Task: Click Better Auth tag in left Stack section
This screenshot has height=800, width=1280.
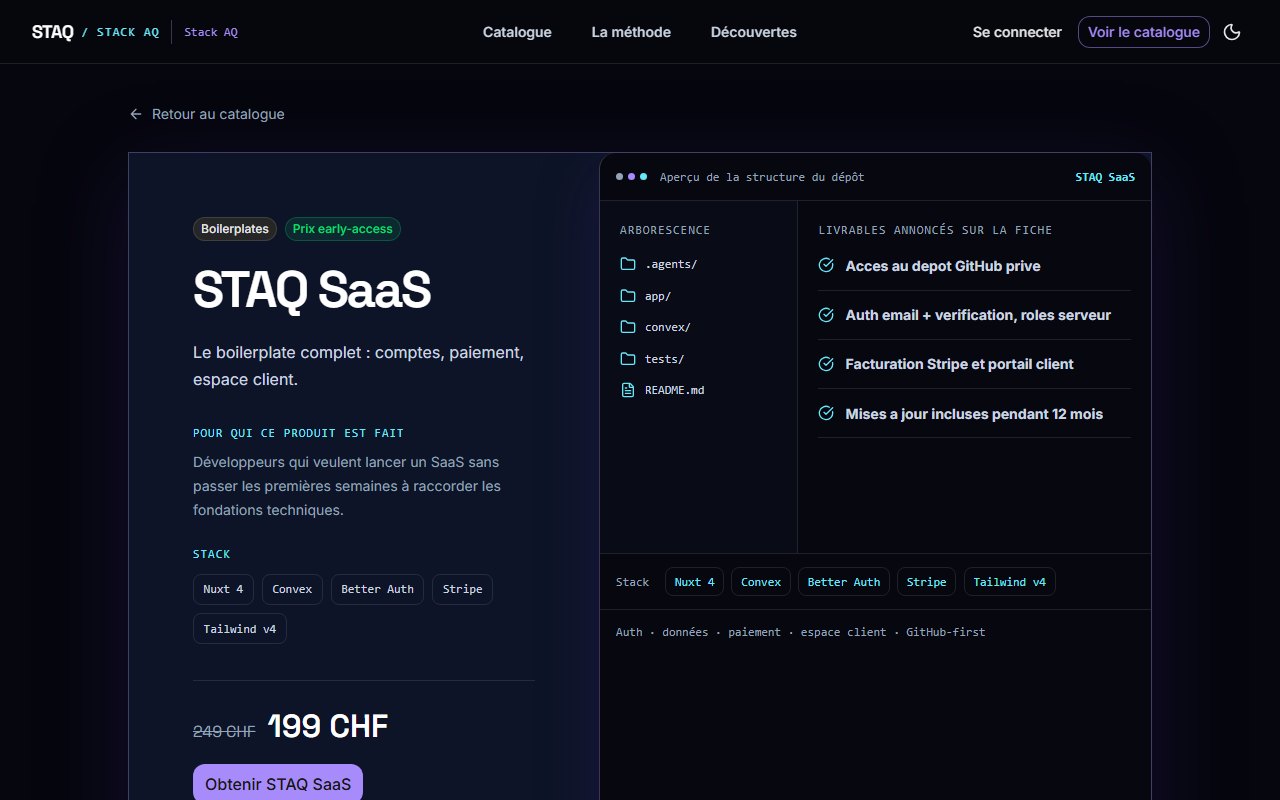Action: click(377, 589)
